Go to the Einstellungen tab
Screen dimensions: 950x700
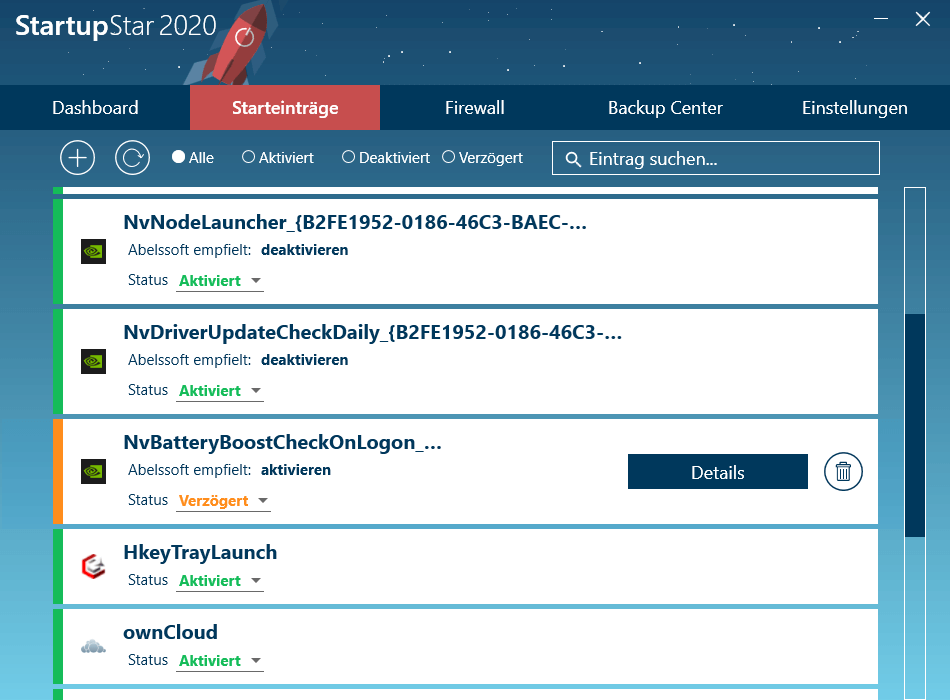854,107
